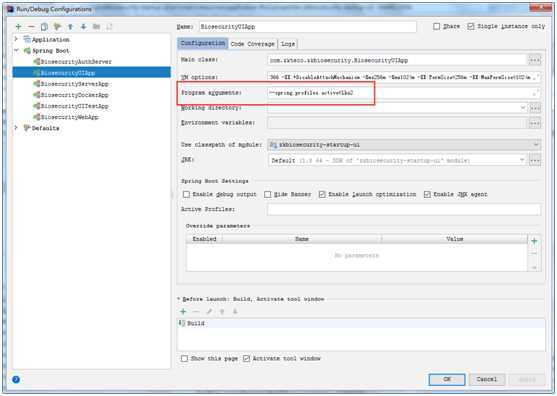This screenshot has width=557, height=396.
Task: Toggle the Single instance only checkbox
Action: click(x=471, y=26)
